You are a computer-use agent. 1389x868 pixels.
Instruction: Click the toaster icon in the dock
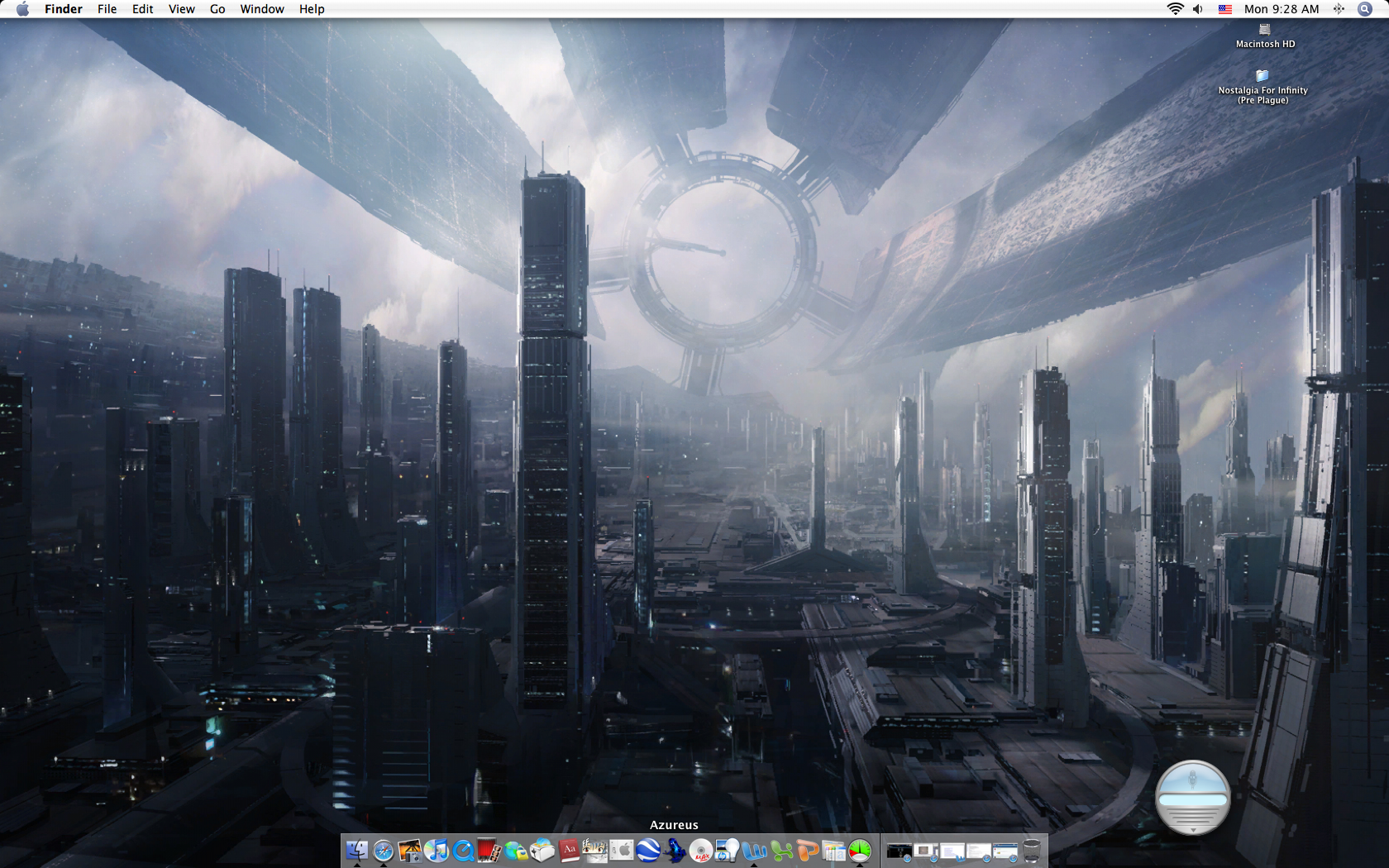tap(542, 850)
